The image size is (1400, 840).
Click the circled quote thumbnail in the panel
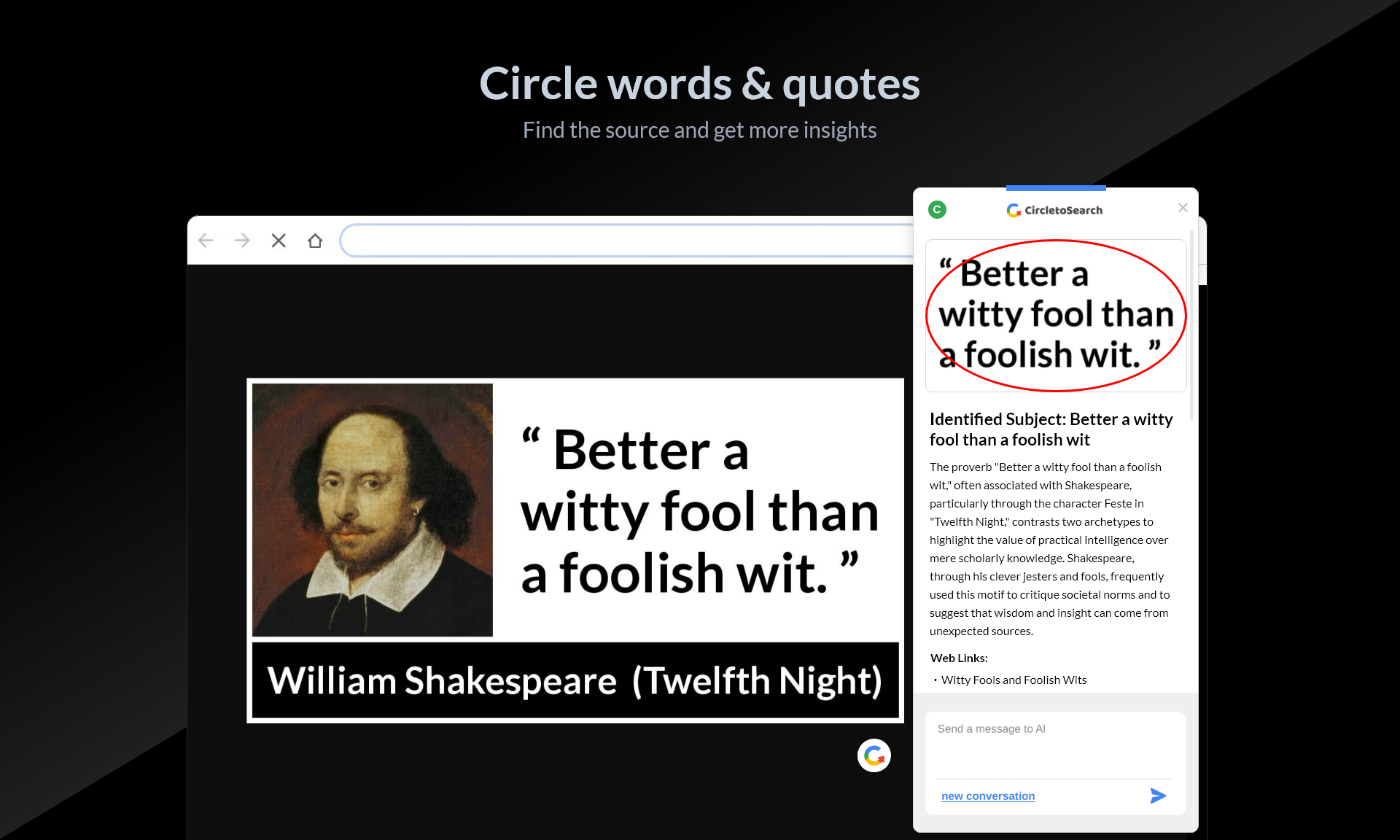(x=1055, y=315)
